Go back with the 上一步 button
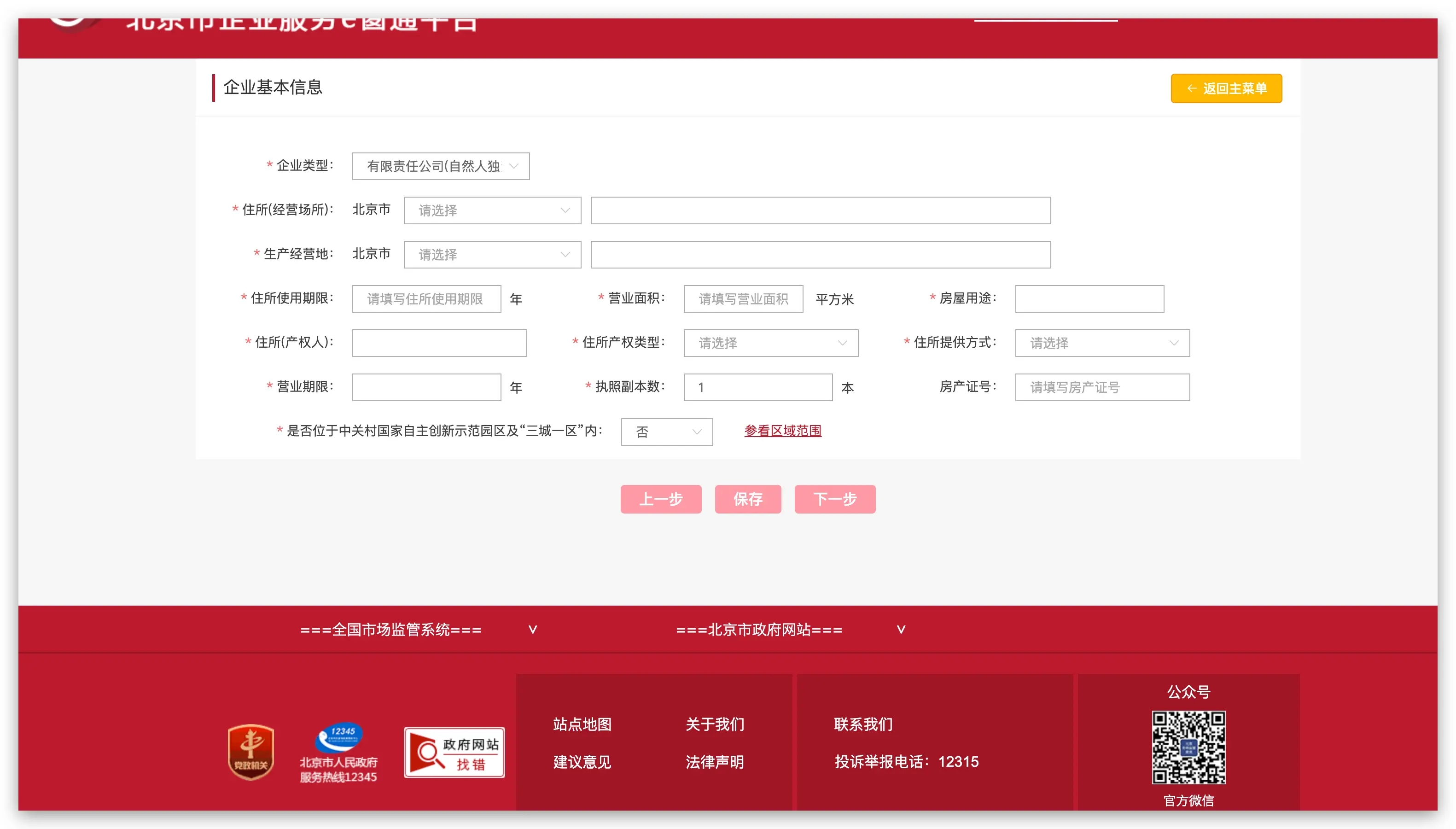Screen dimensions: 1456x829 [660, 499]
